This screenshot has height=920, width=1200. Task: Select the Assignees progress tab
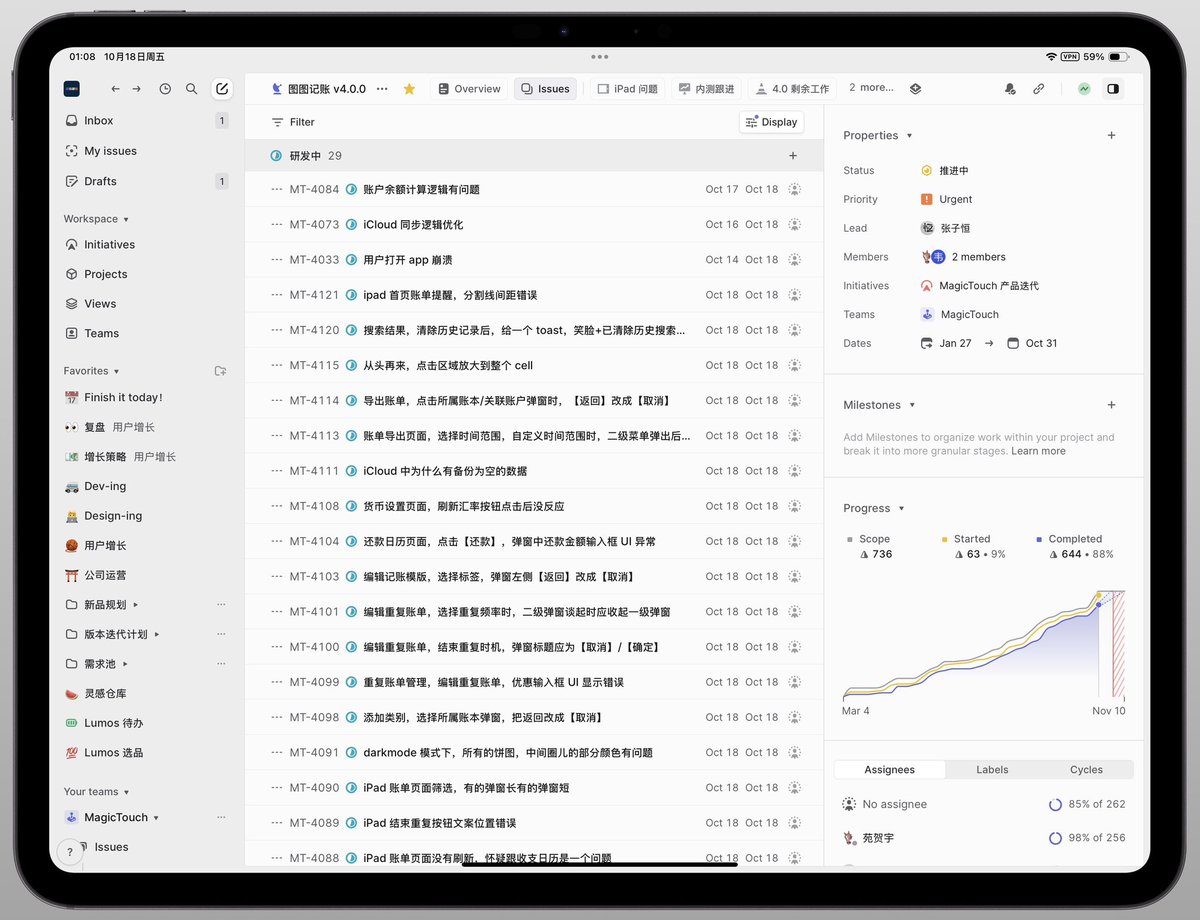890,769
